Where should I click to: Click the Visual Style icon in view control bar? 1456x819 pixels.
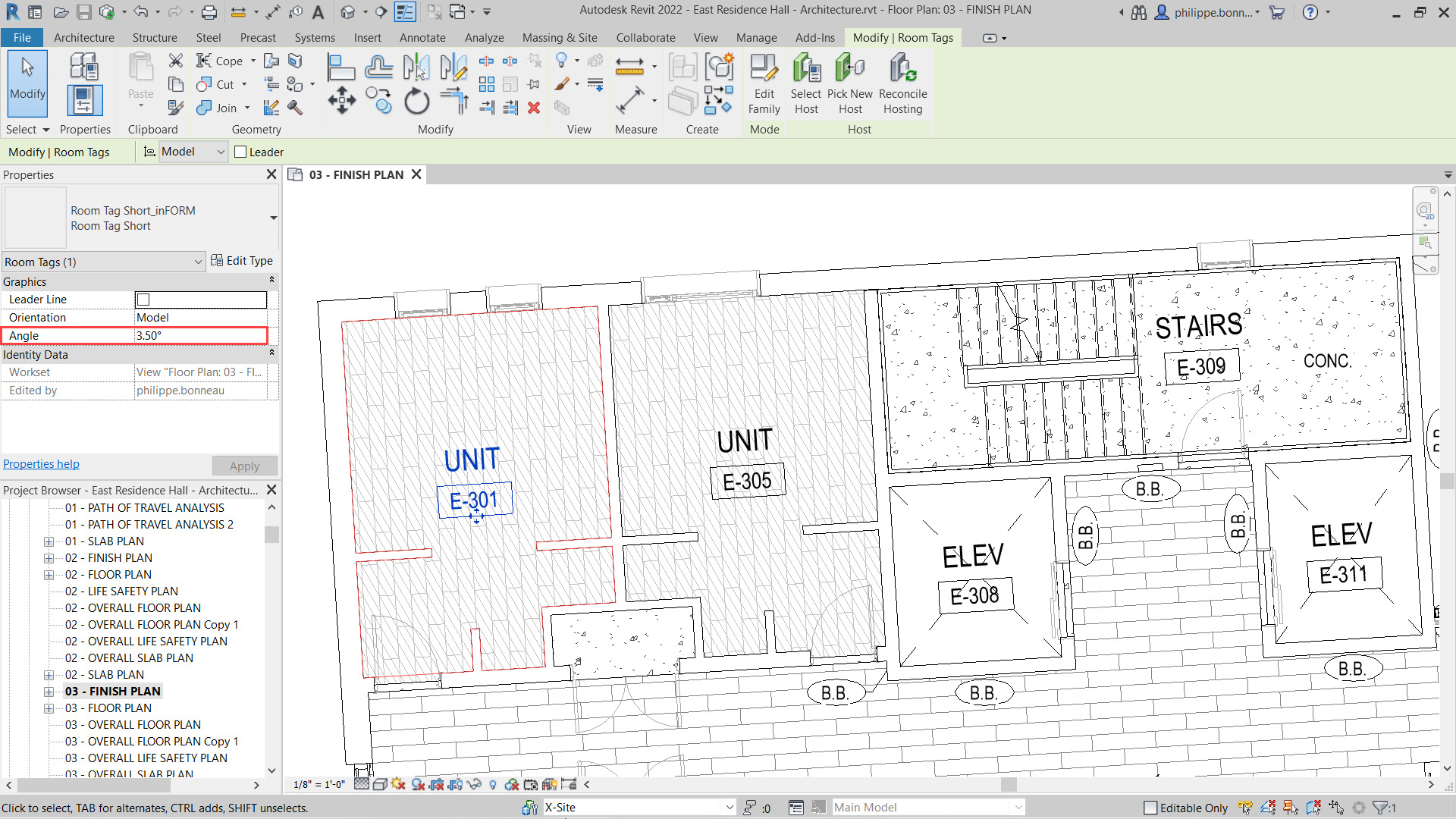[x=380, y=785]
